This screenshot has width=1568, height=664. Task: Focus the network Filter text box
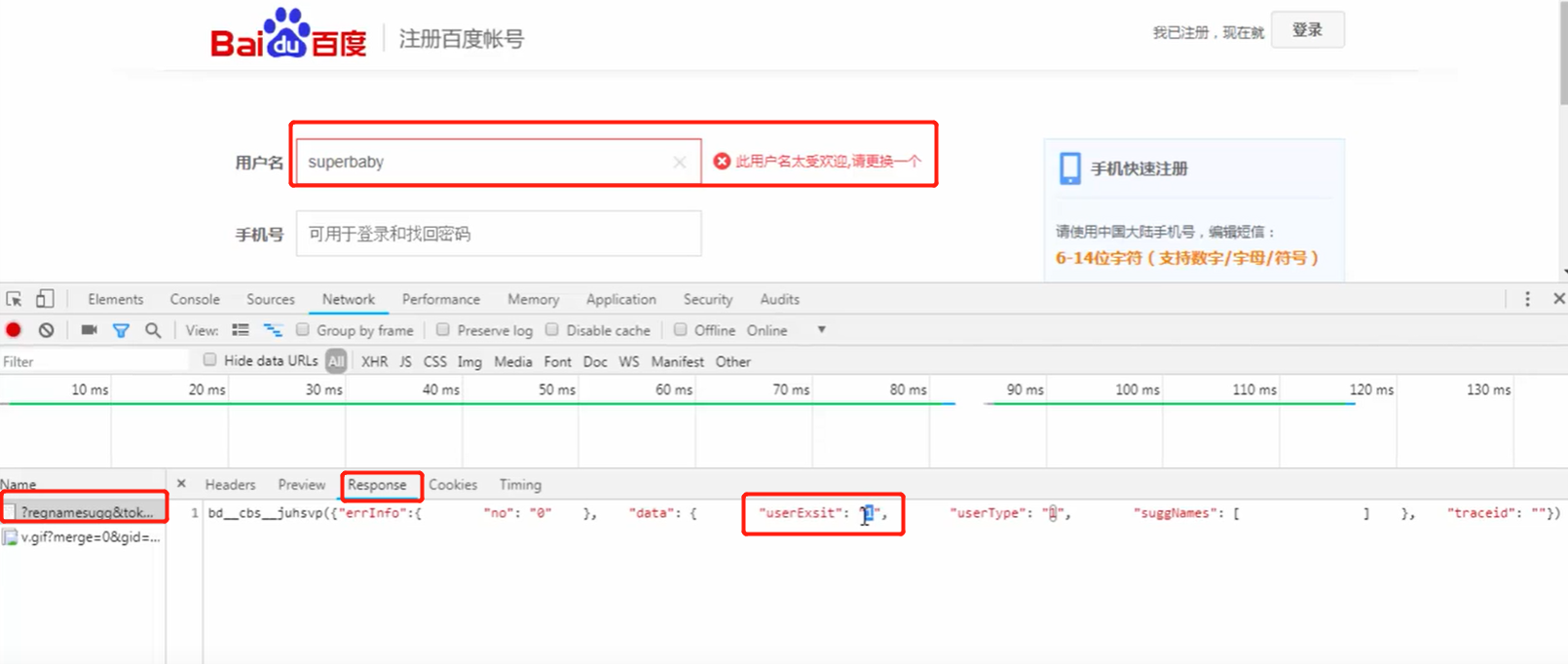(x=94, y=361)
